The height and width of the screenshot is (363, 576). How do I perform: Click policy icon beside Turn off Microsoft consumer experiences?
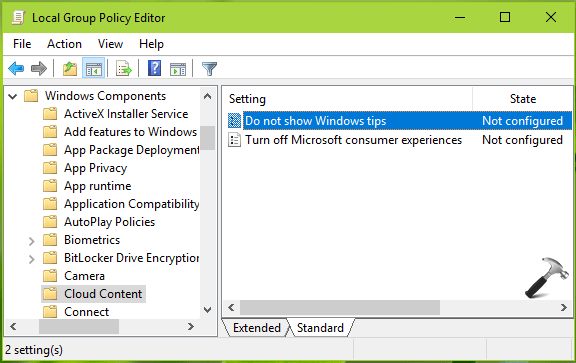(234, 140)
